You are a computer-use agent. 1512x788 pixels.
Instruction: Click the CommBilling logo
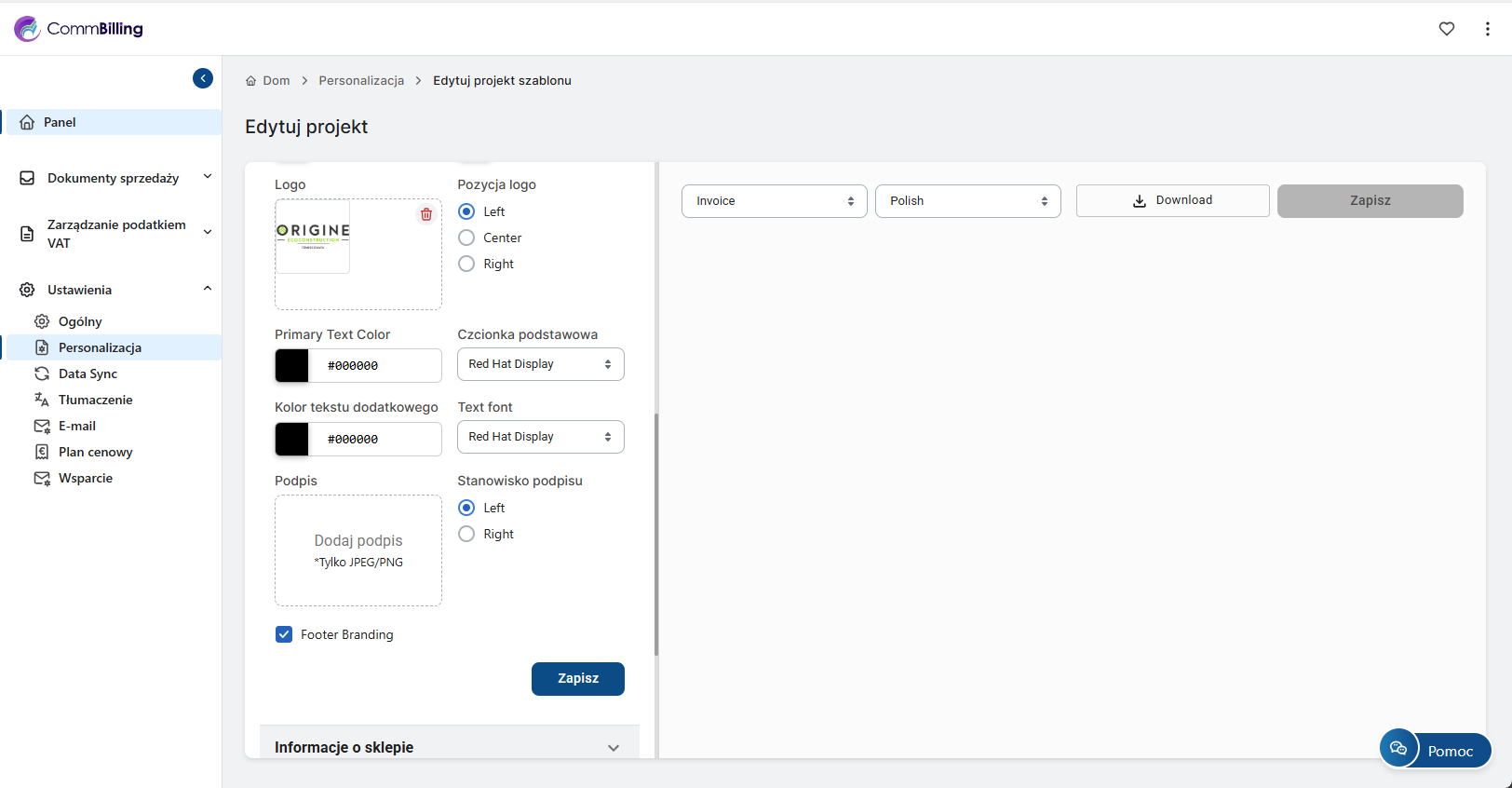79,29
